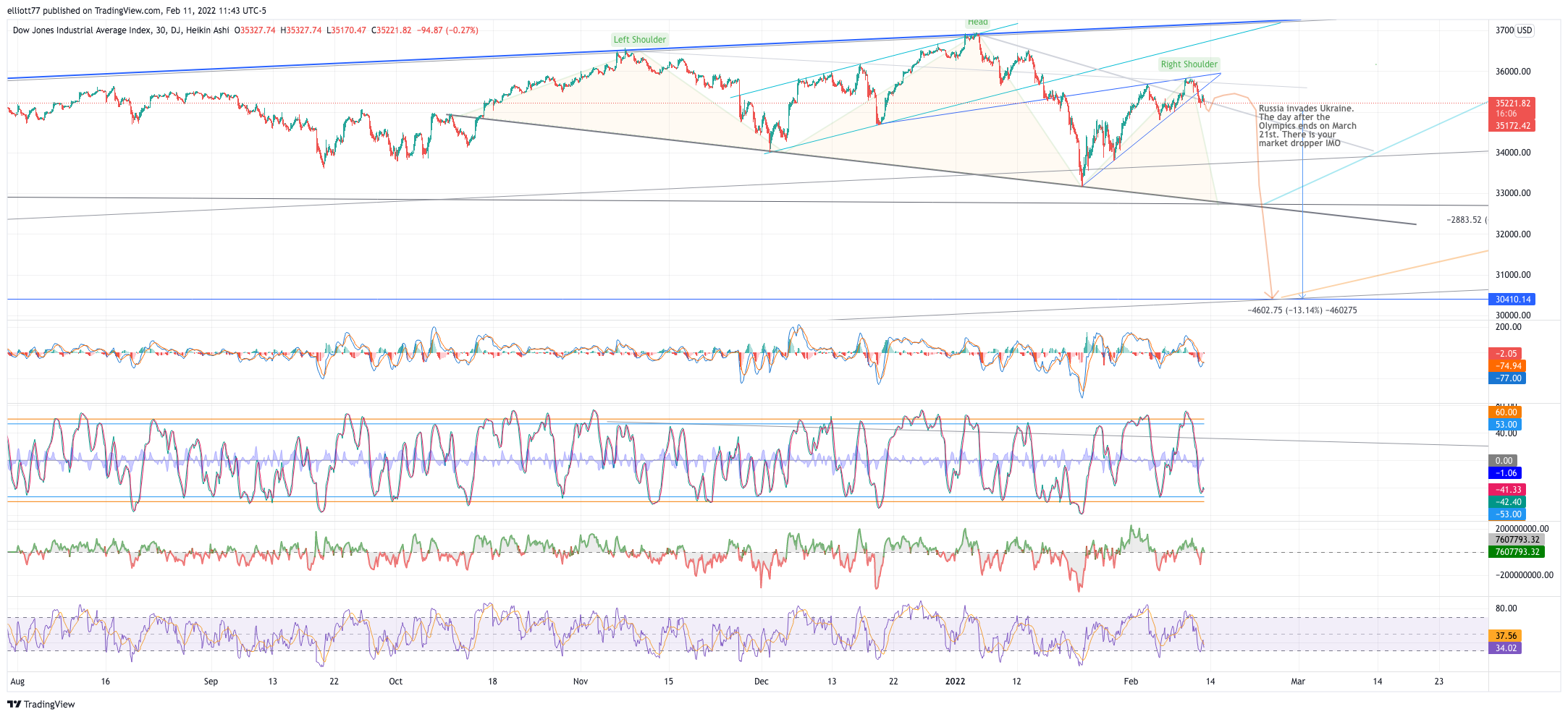Click the green −42.40 oscillator tag

tap(1507, 502)
